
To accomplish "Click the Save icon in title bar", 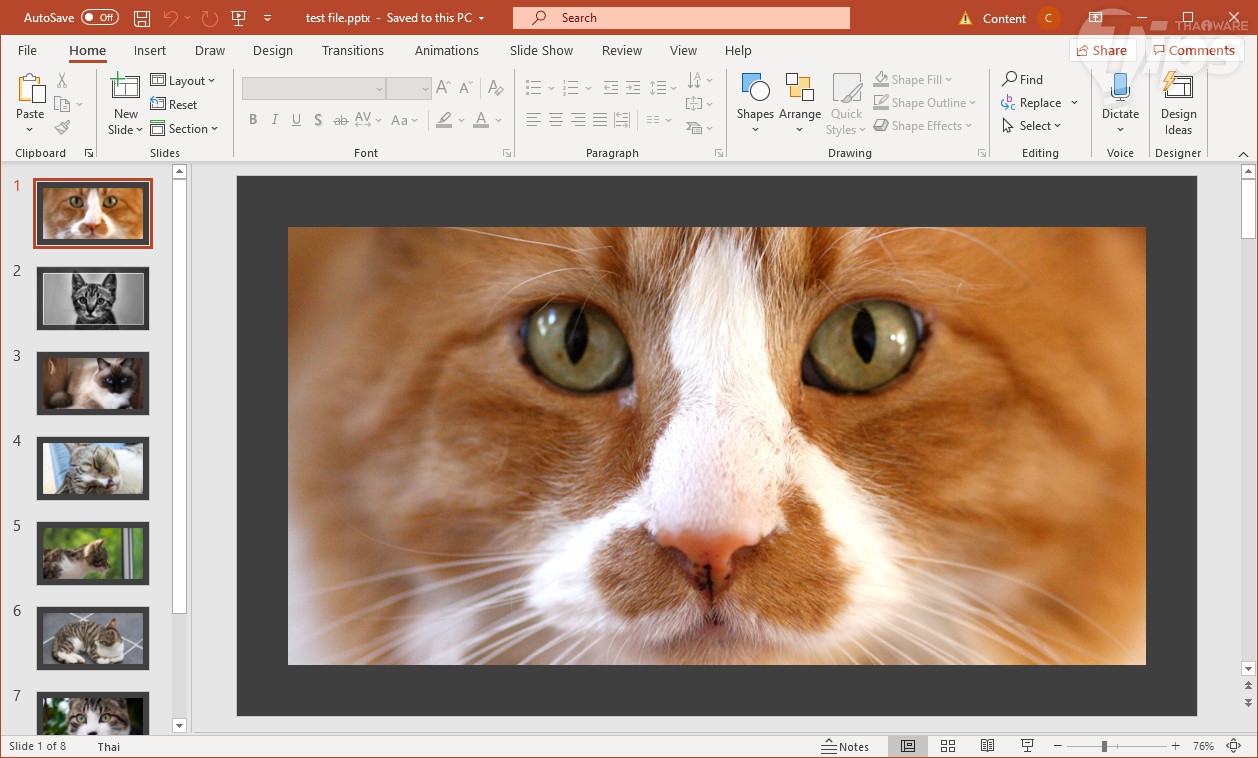I will [x=142, y=18].
